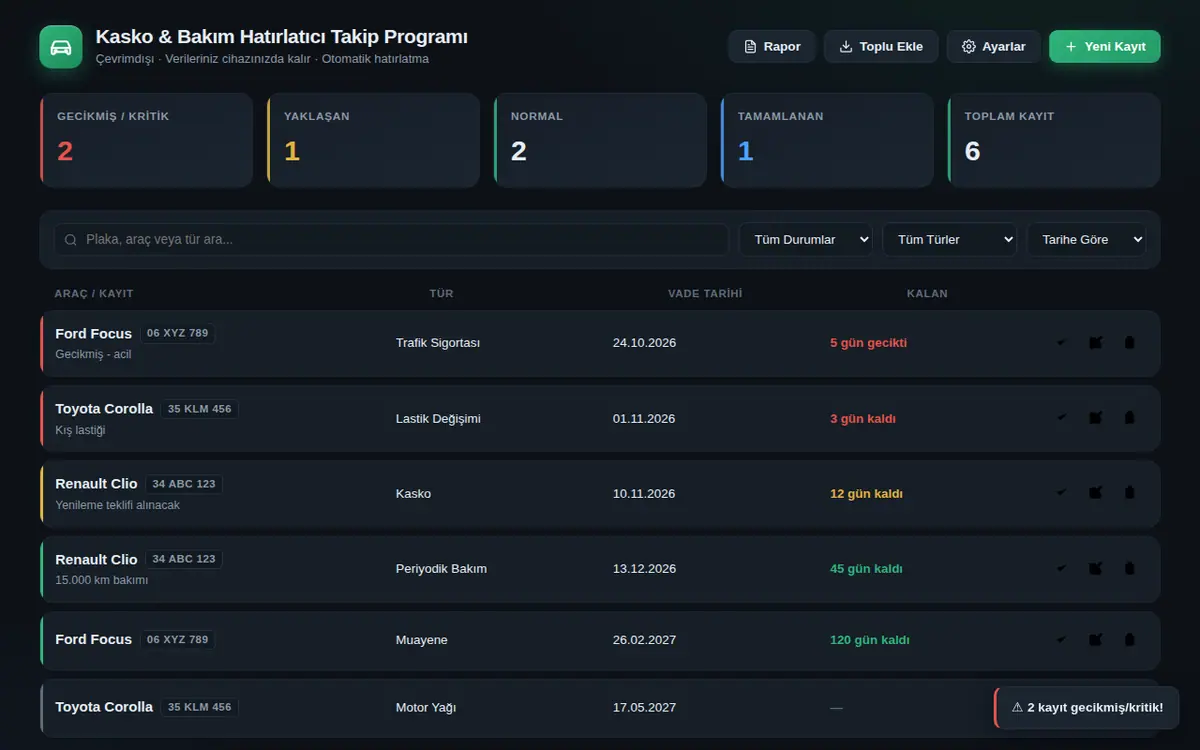
Task: Click the Toplu Ekle button
Action: click(x=881, y=47)
